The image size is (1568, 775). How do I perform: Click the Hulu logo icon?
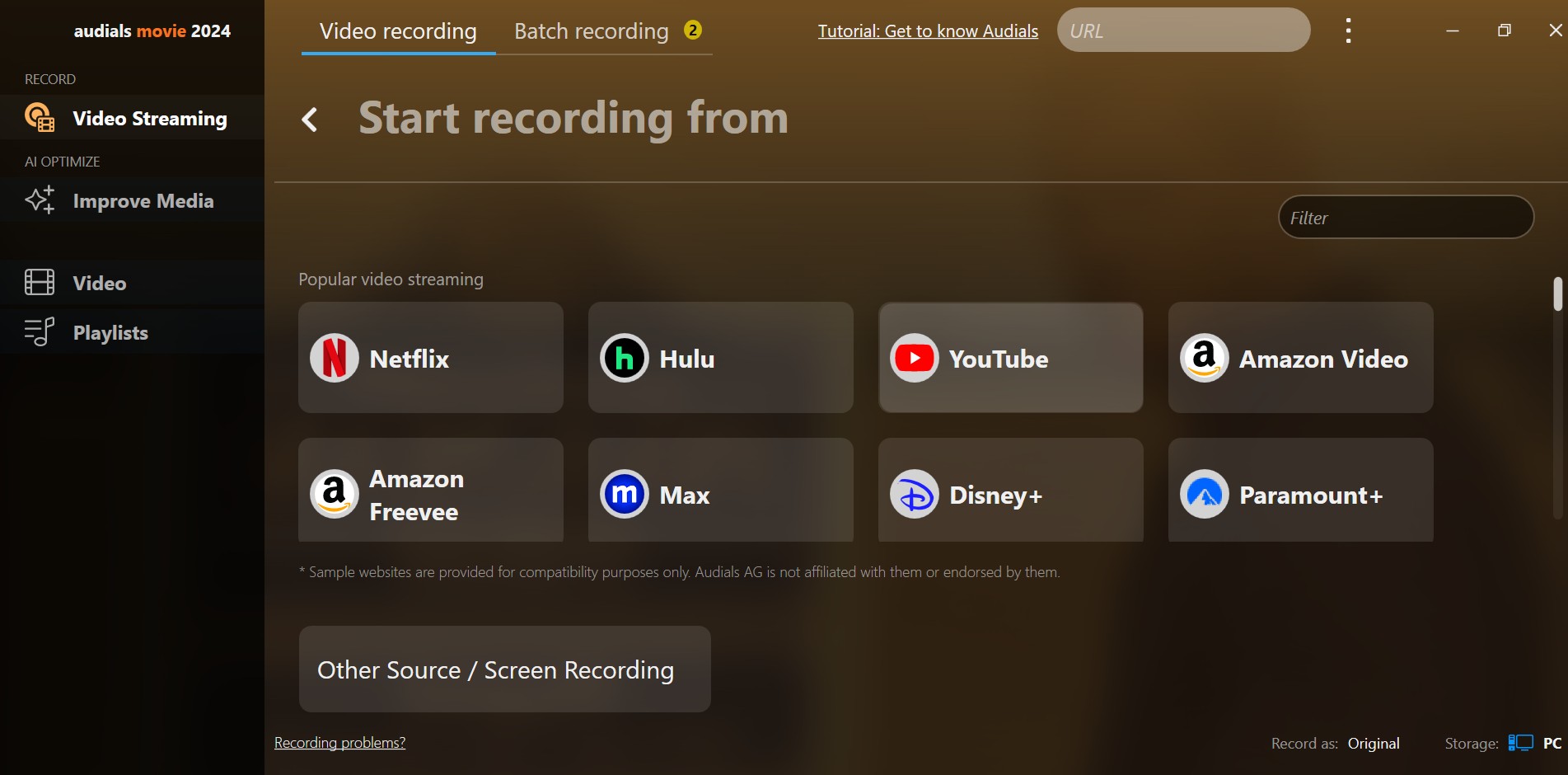[x=625, y=358]
